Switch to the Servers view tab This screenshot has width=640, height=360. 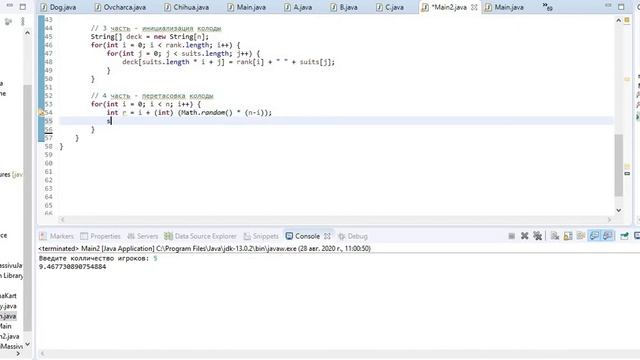pos(142,236)
